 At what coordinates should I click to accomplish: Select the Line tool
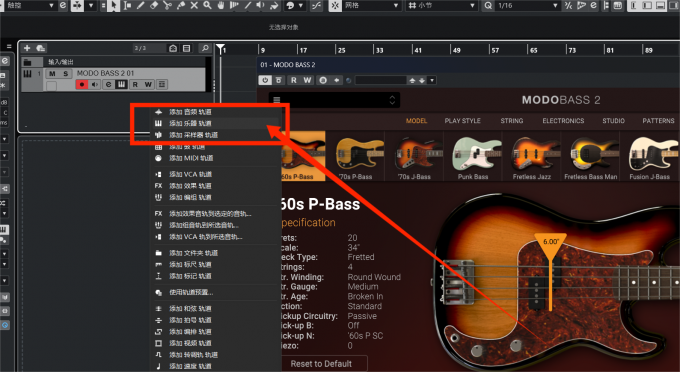[248, 5]
